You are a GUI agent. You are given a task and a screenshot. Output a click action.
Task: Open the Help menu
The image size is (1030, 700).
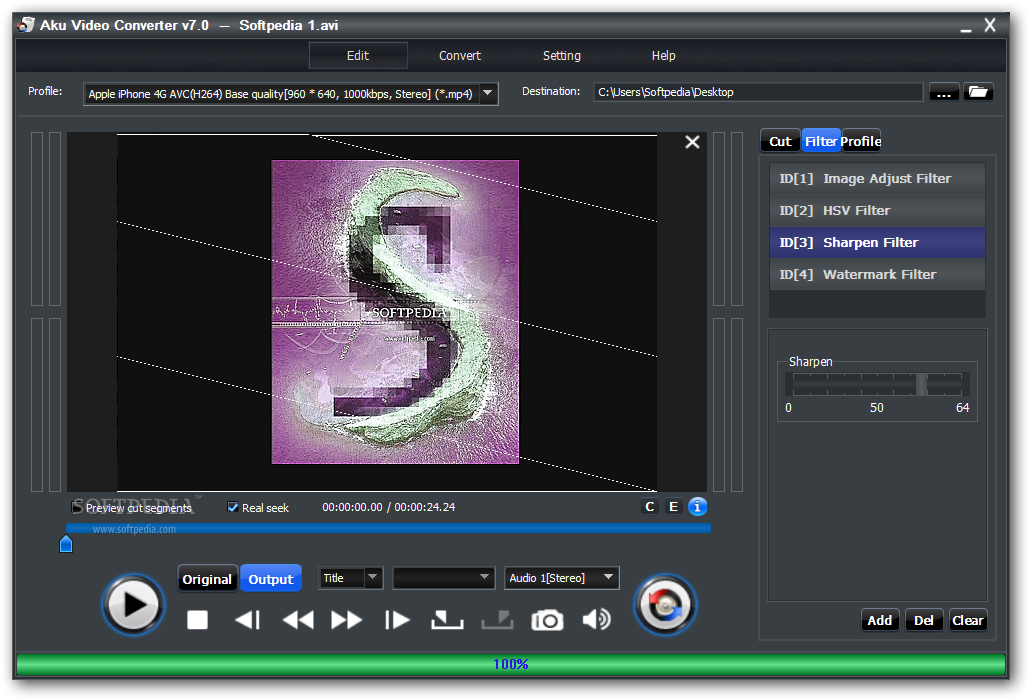coord(663,56)
